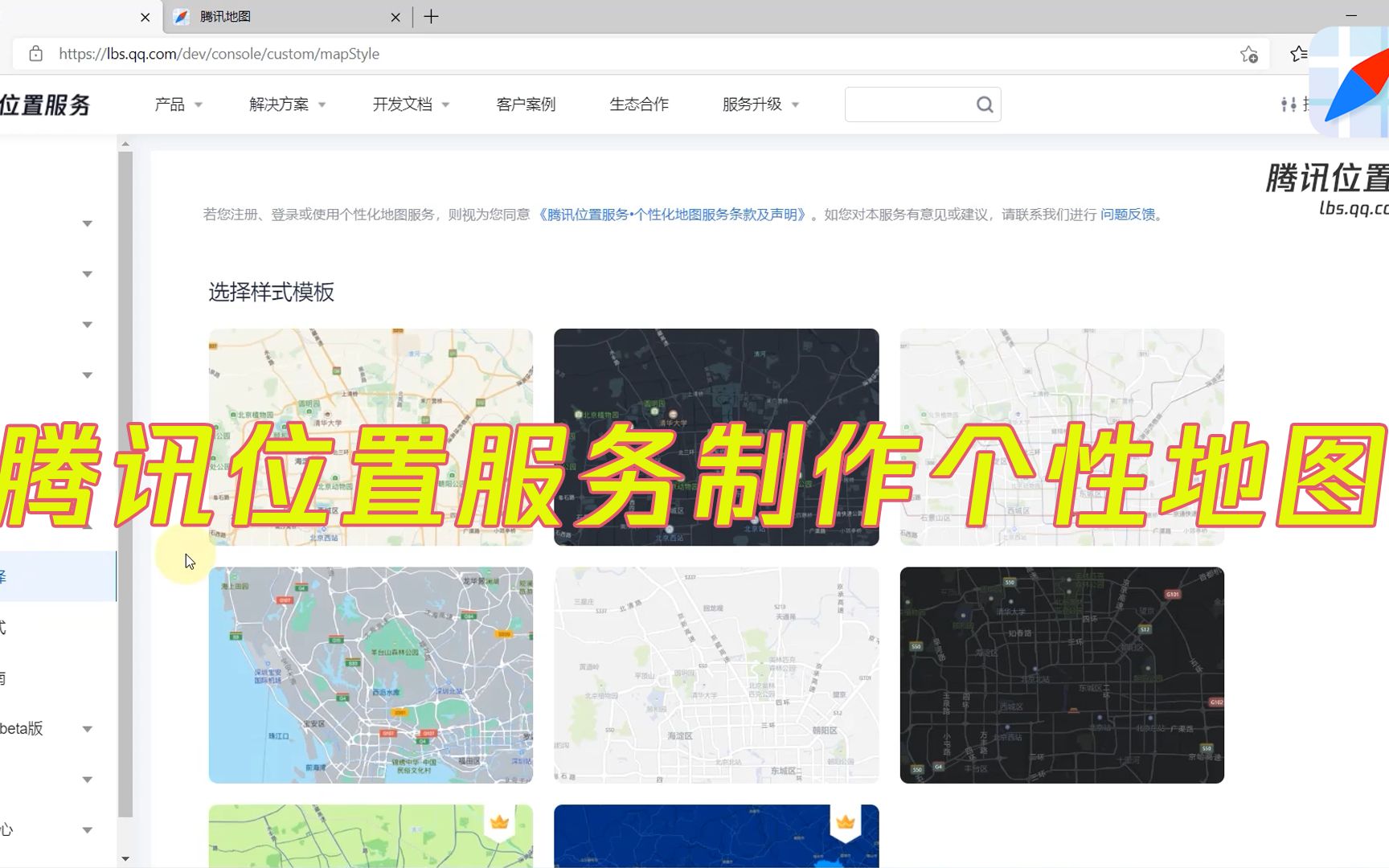Open the browser favorites list icon
The height and width of the screenshot is (868, 1389).
1298,54
